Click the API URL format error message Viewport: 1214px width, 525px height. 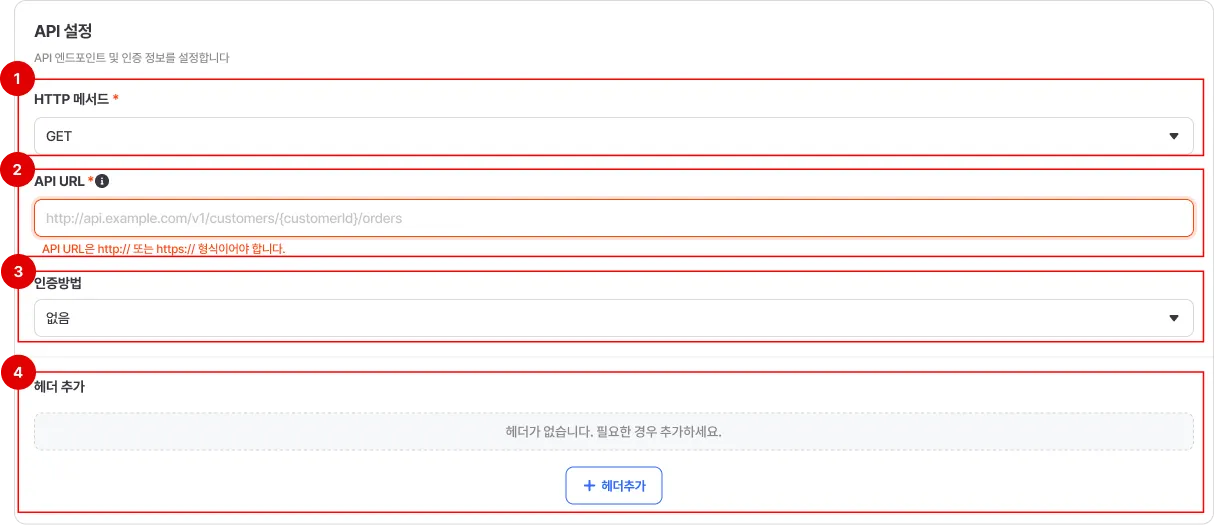pos(164,248)
